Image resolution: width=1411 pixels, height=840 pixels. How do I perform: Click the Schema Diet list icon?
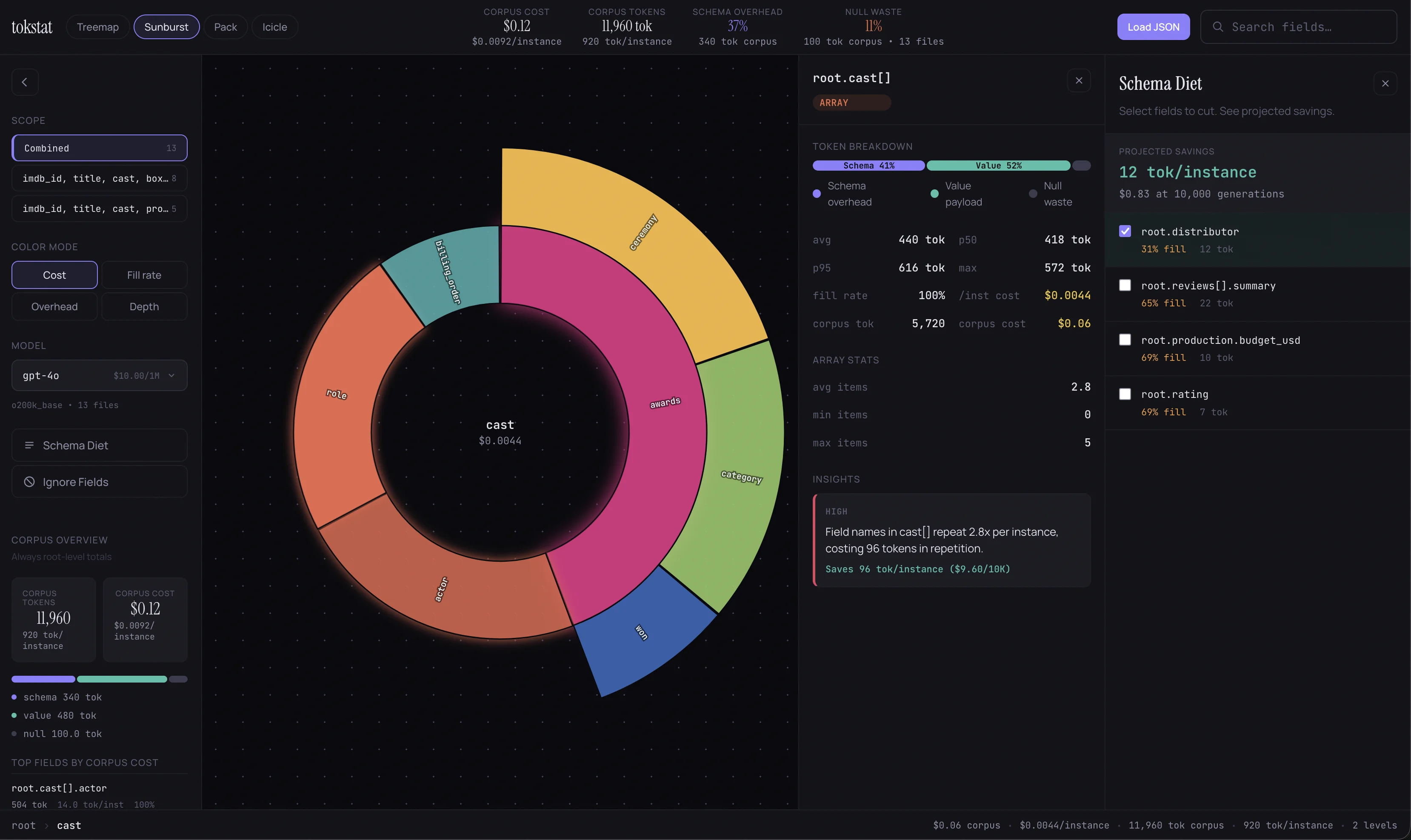[x=30, y=446]
